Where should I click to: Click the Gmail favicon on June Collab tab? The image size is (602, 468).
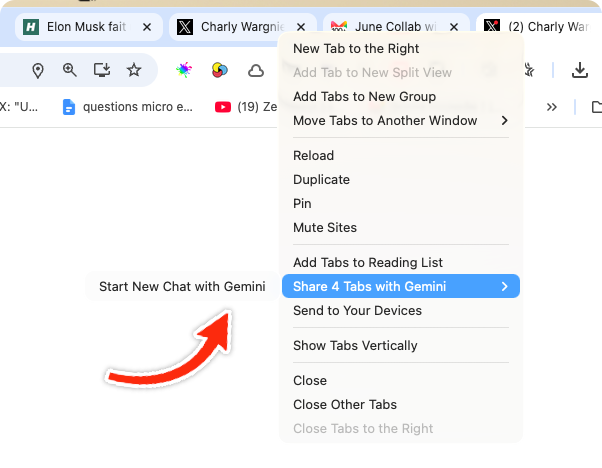(339, 26)
